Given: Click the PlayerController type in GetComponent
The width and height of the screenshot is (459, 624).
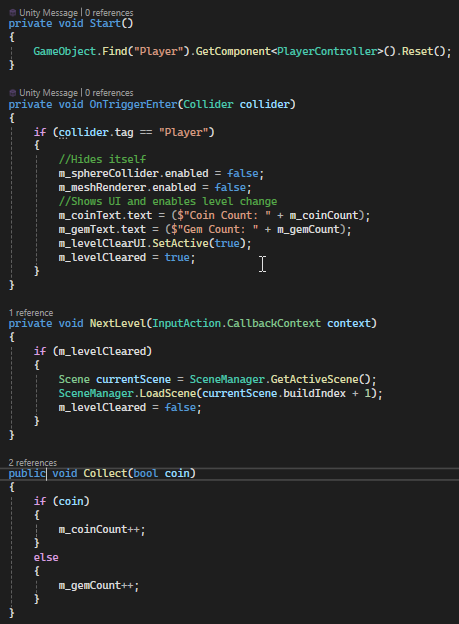Looking at the screenshot, I should click(327, 51).
